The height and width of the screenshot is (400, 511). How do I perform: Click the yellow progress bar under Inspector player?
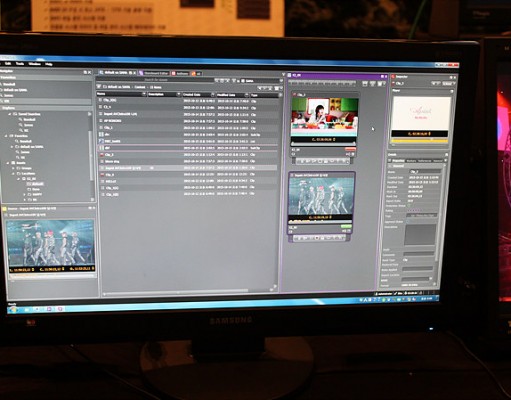coord(420,141)
